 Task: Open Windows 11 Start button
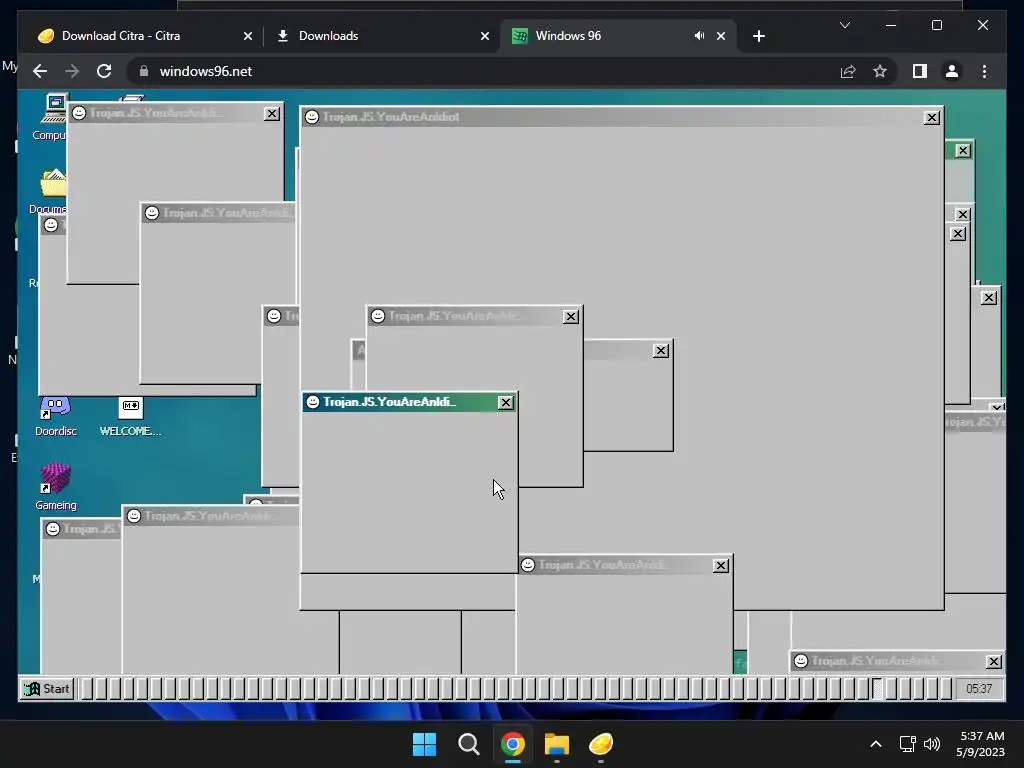click(x=424, y=744)
